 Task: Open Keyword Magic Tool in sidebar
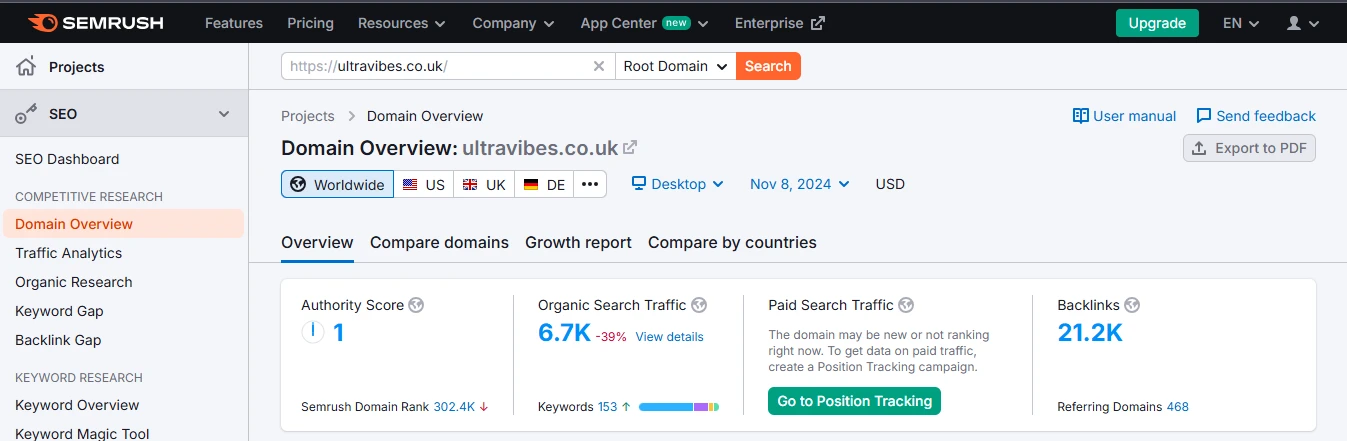tap(82, 433)
